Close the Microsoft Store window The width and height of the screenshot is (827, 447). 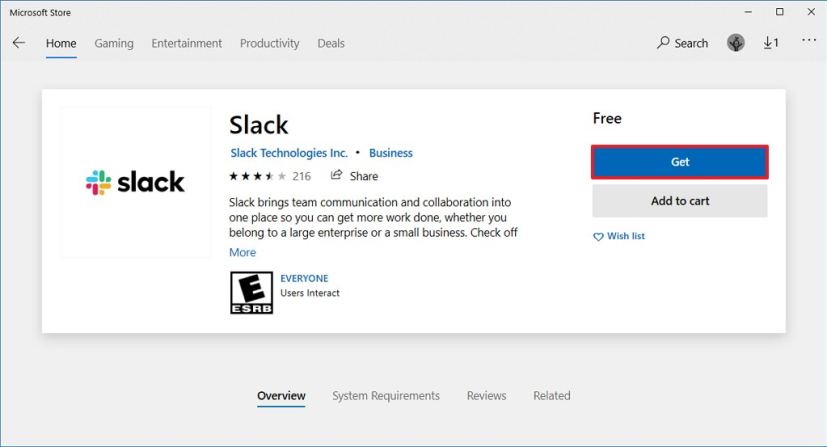click(811, 12)
